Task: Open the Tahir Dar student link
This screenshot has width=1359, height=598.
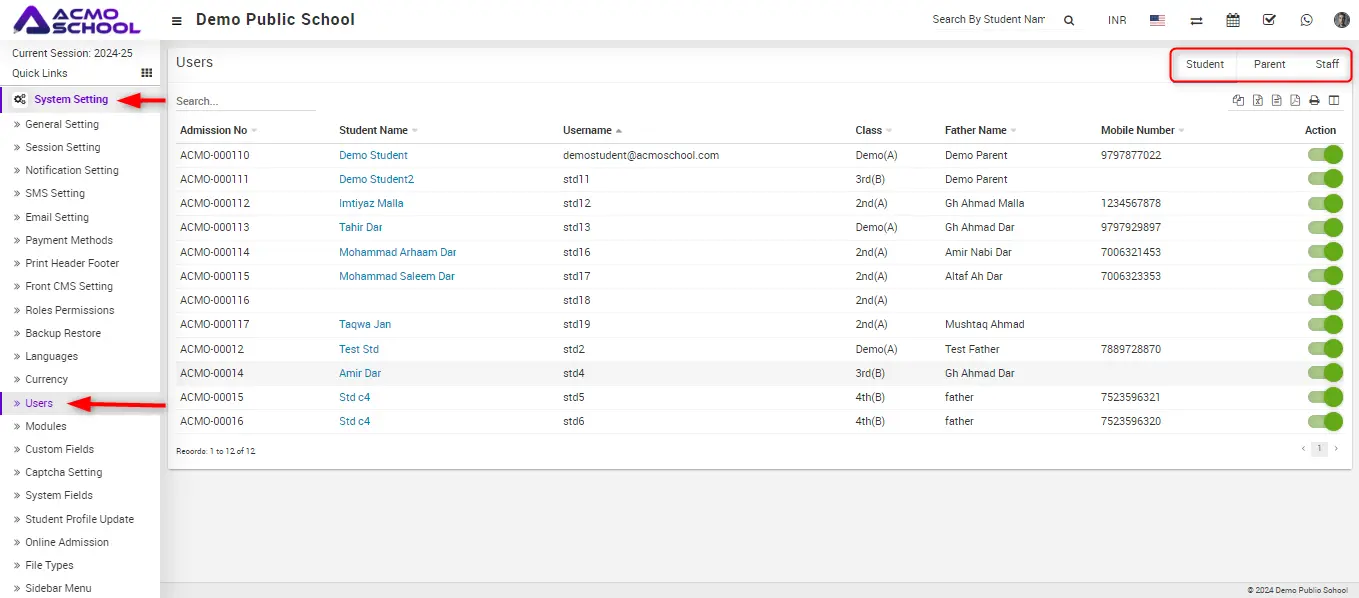Action: (x=360, y=227)
